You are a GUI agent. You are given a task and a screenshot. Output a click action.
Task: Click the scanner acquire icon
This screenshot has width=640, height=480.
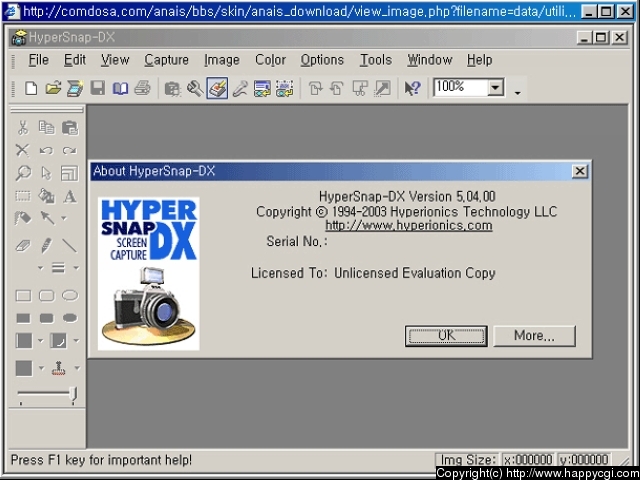point(75,88)
